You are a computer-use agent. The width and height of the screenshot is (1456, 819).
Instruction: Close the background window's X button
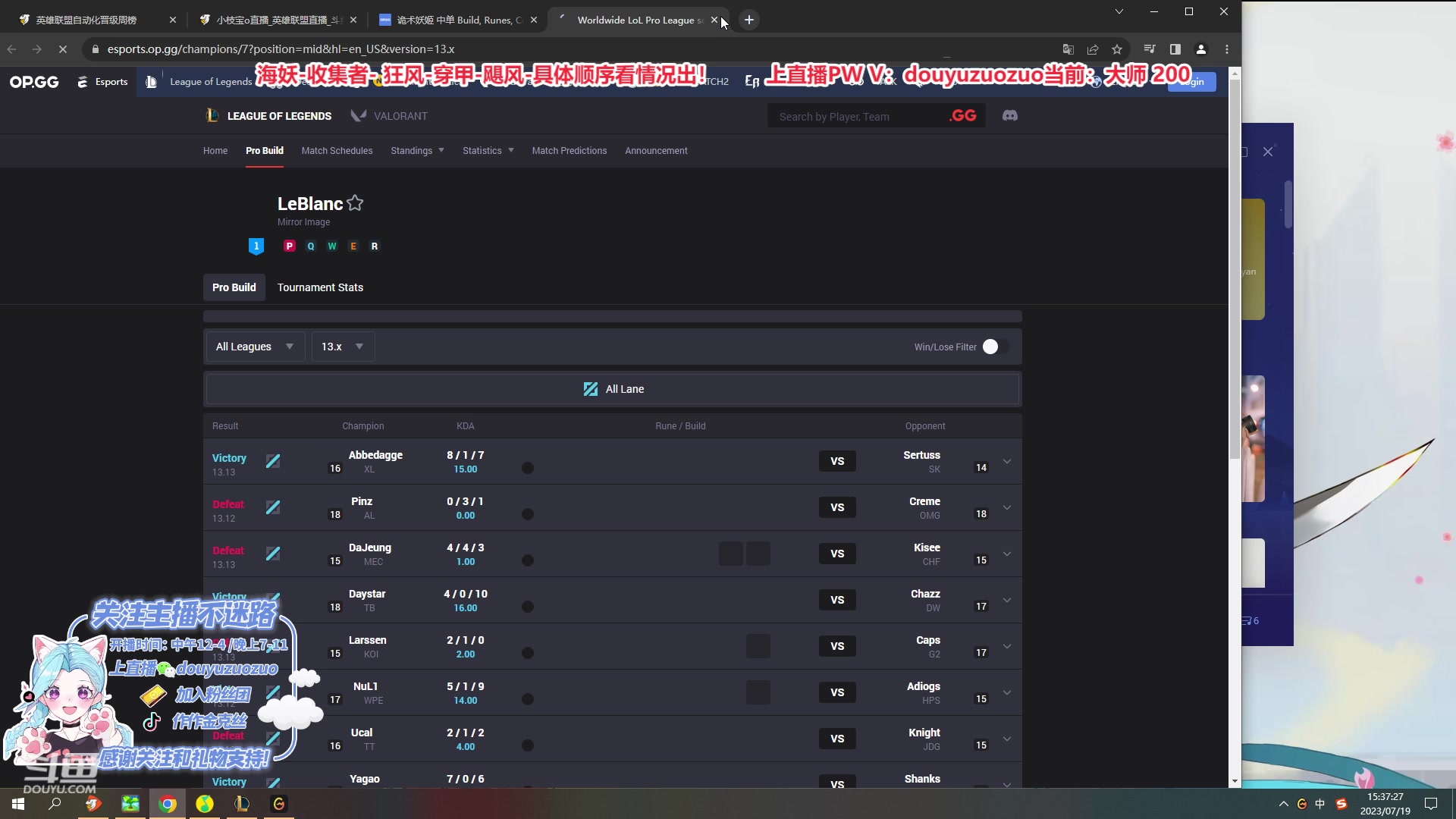point(1268,152)
